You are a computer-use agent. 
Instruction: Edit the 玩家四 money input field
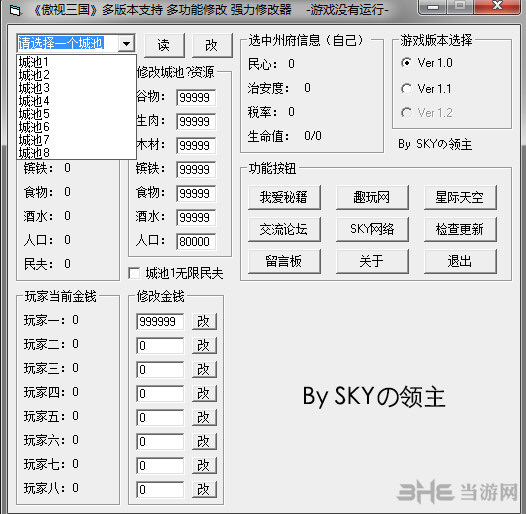(160, 394)
